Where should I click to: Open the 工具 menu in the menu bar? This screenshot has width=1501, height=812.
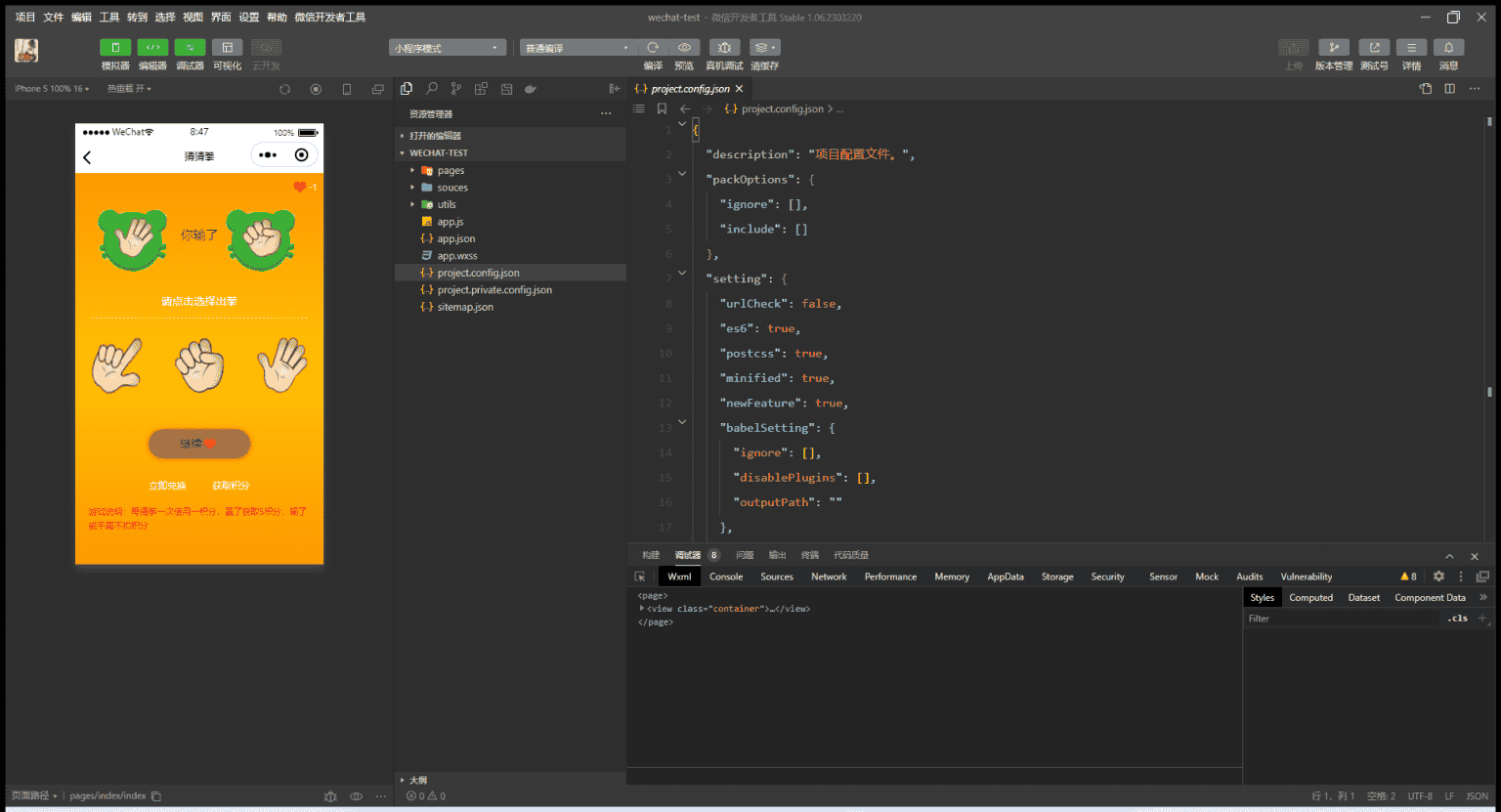[x=108, y=17]
